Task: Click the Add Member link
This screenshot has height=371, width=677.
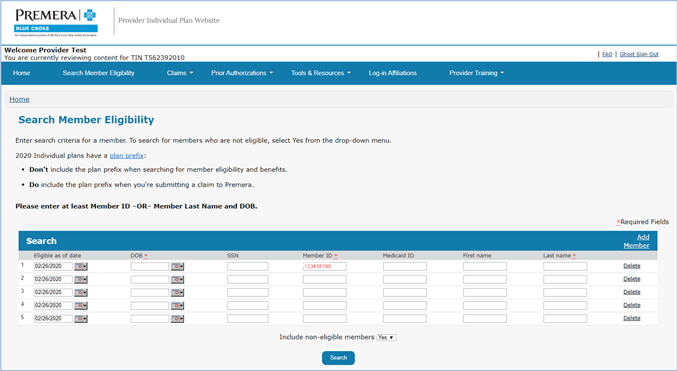Action: tap(636, 241)
